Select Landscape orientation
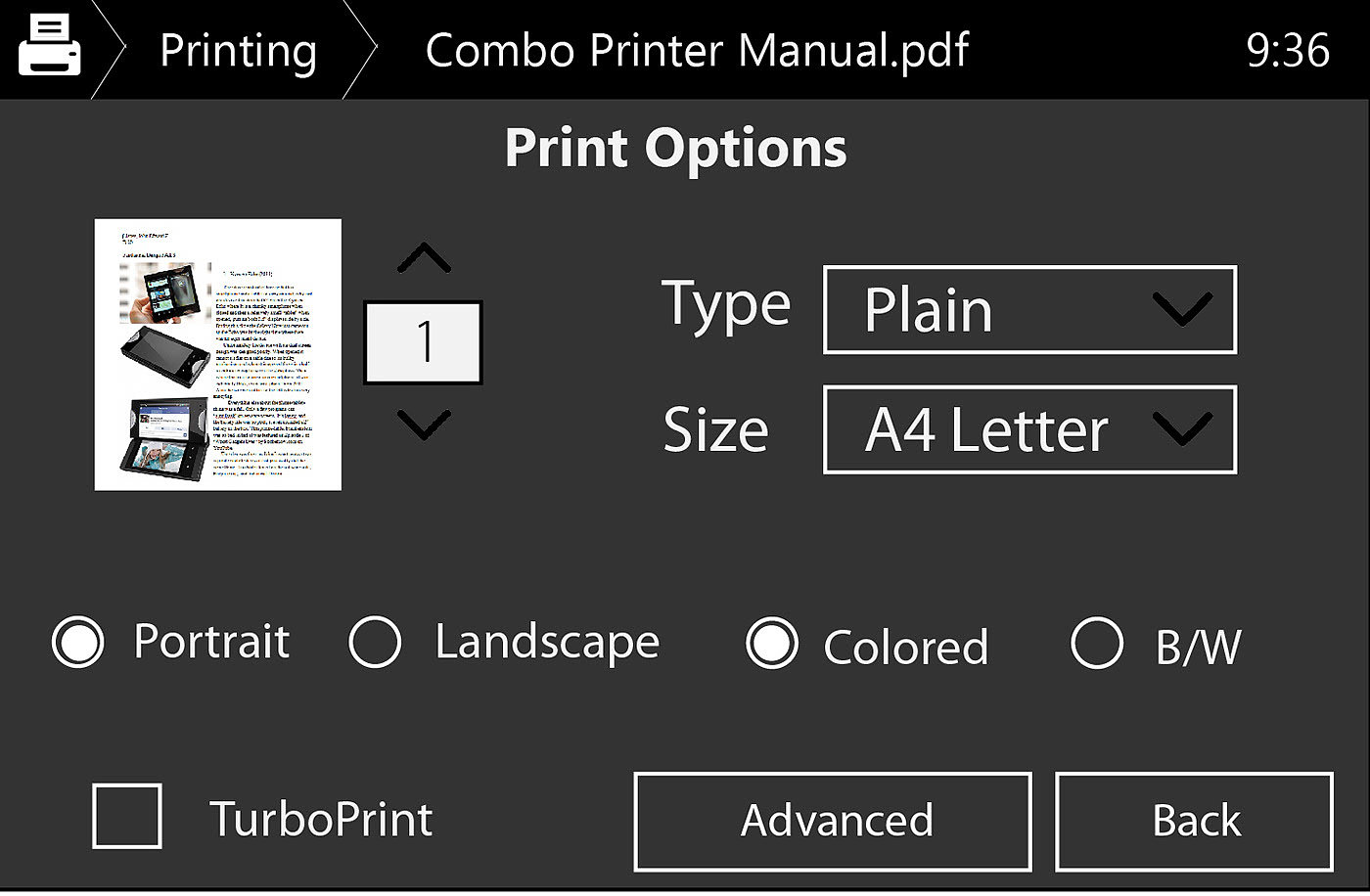The image size is (1370, 896). point(376,643)
